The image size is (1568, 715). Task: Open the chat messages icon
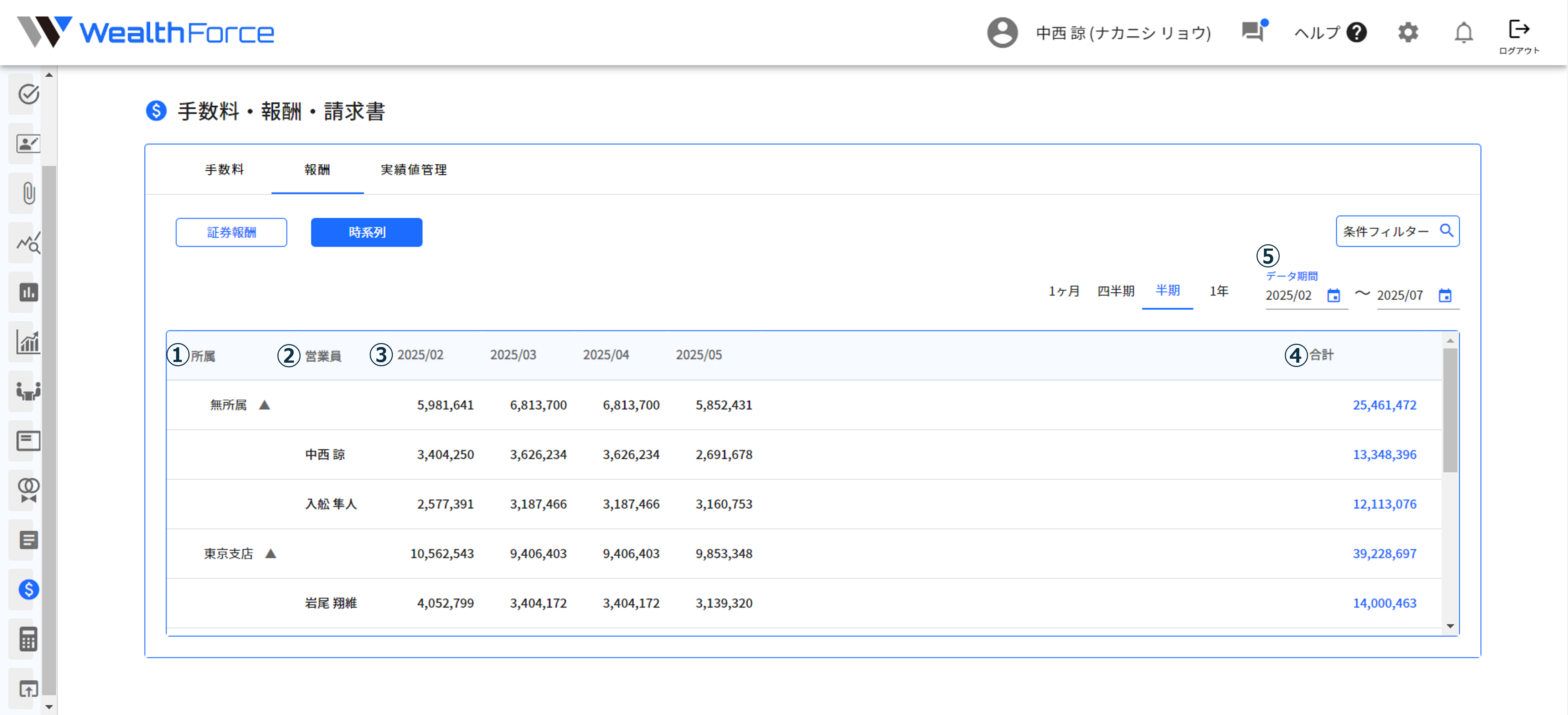coord(1254,30)
